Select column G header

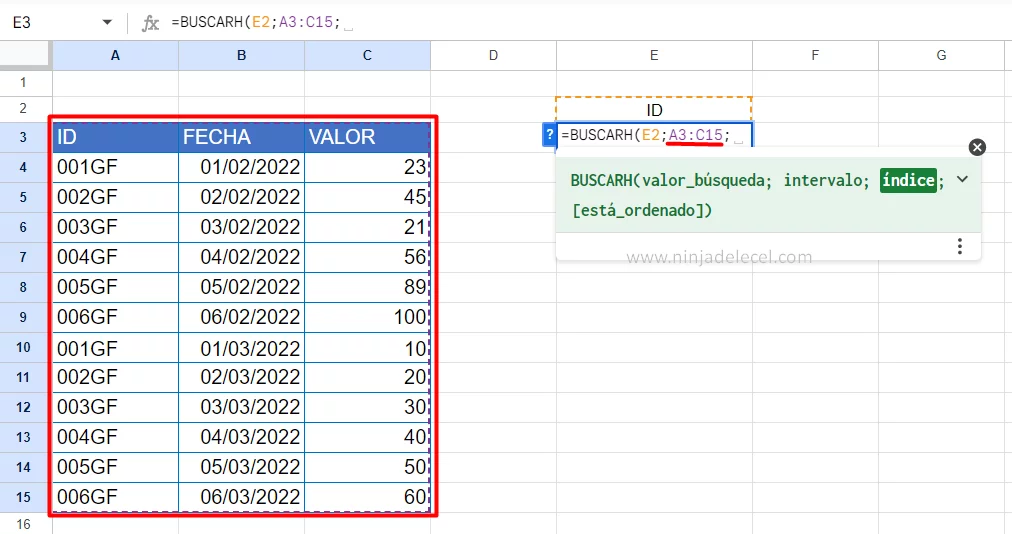click(x=942, y=56)
